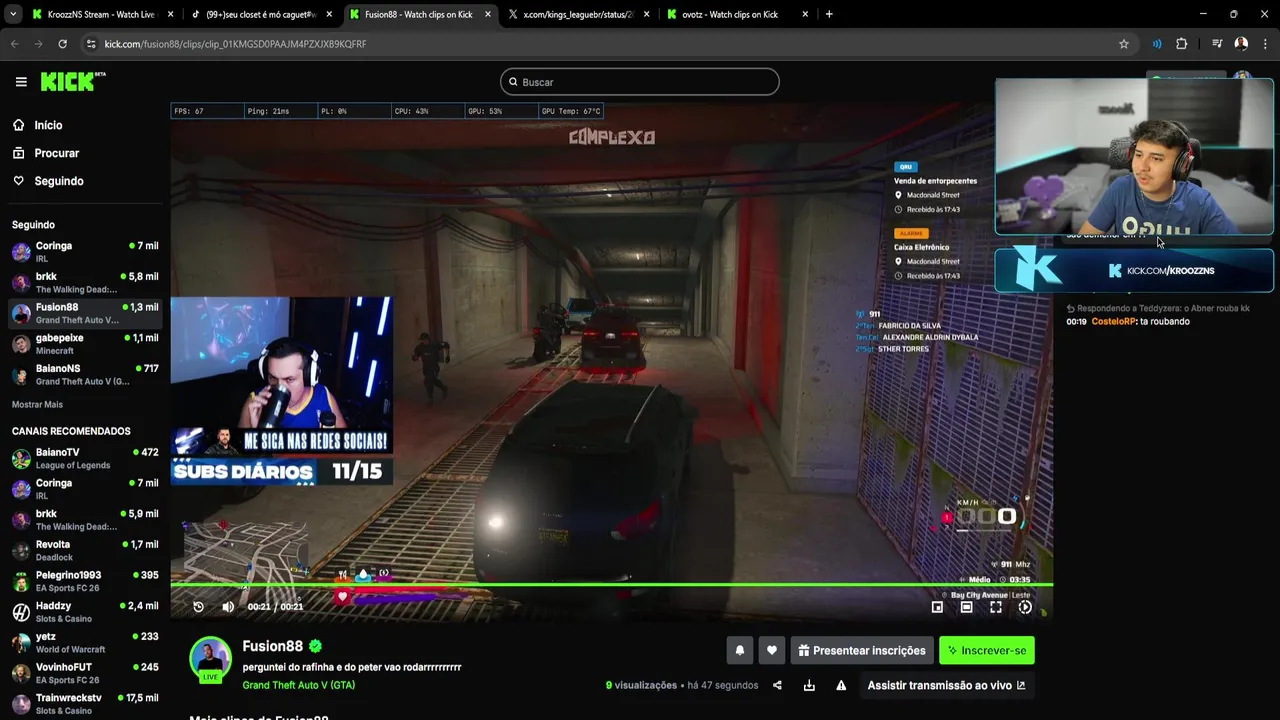Open media control in browser toolbar
The height and width of the screenshot is (720, 1280).
(x=1216, y=44)
